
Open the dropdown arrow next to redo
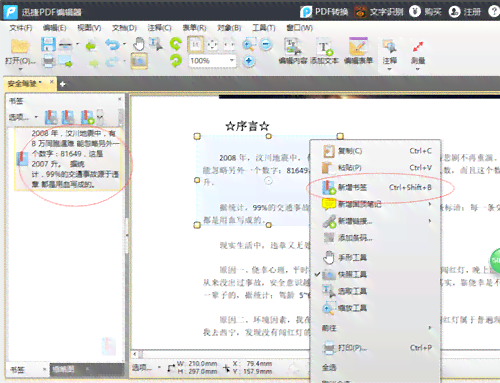[124, 61]
